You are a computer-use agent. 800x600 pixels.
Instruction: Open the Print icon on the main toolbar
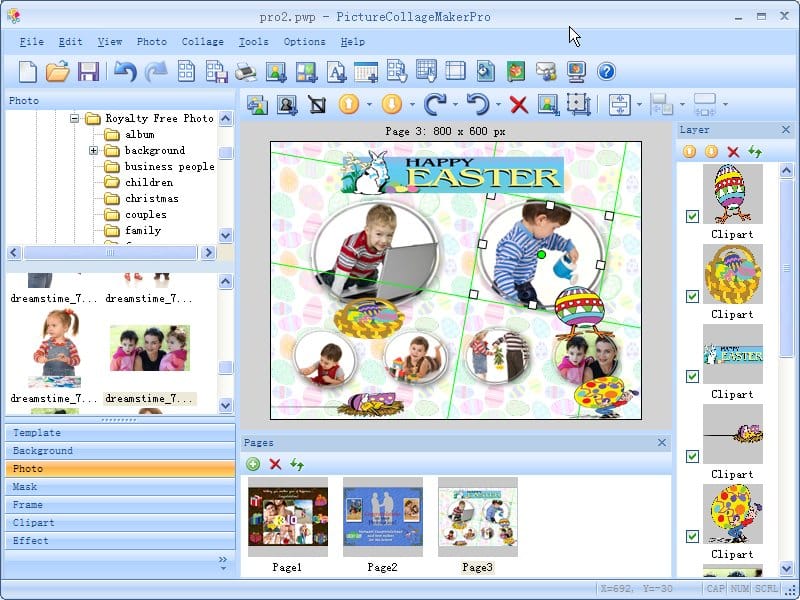(x=244, y=72)
